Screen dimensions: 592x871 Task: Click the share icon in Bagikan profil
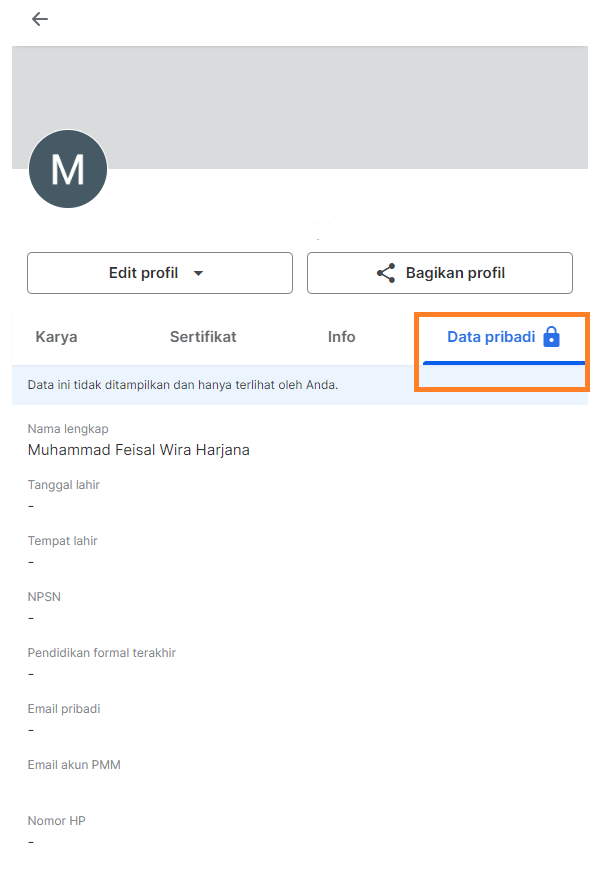[x=385, y=273]
